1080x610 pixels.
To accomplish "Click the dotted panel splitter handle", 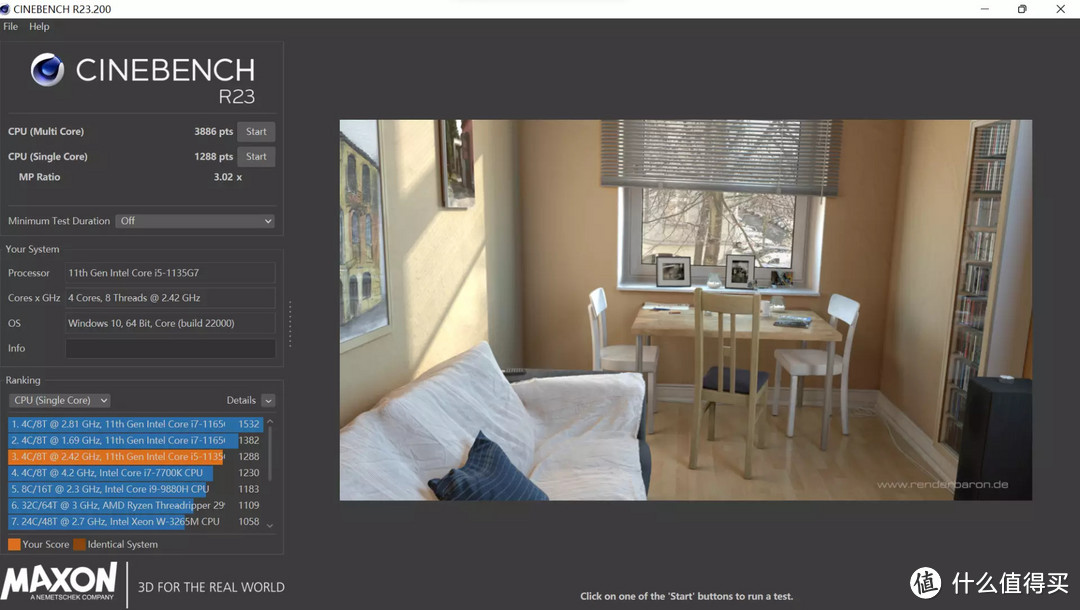I will (x=290, y=324).
